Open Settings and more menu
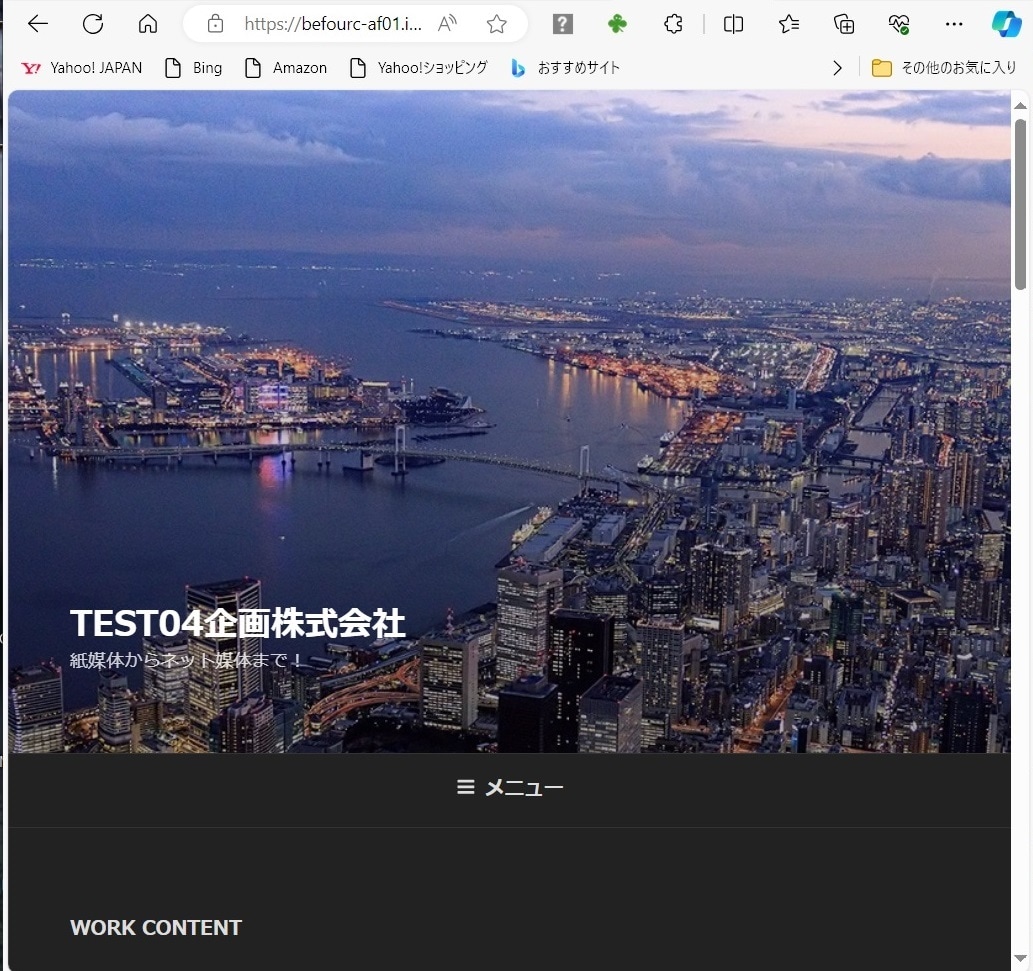 pyautogui.click(x=954, y=24)
